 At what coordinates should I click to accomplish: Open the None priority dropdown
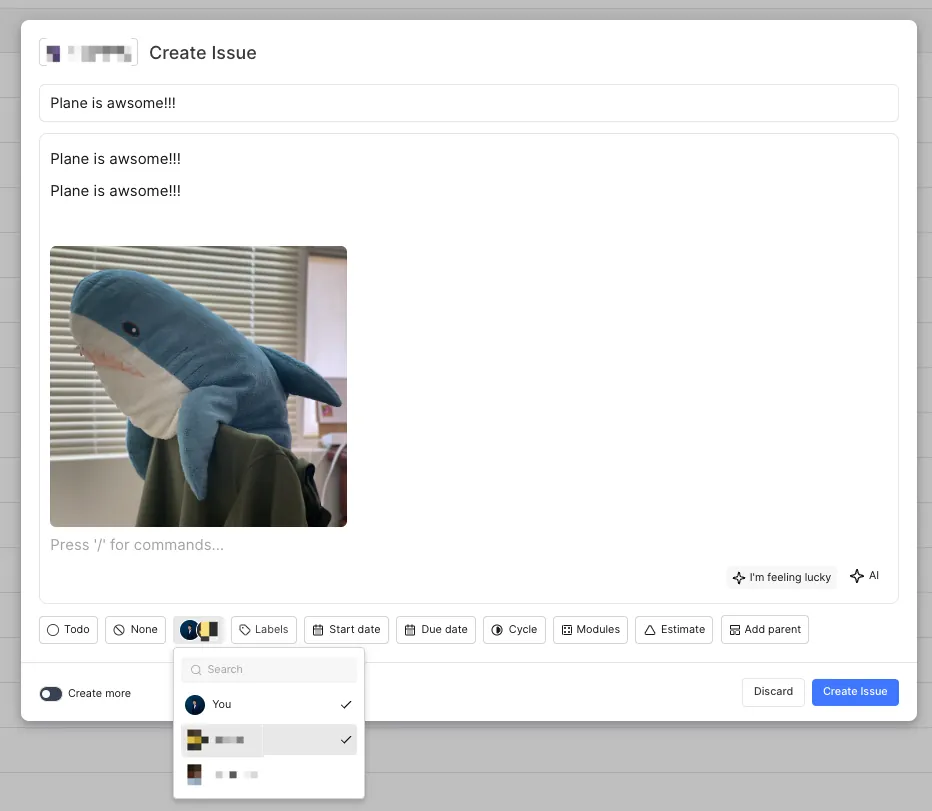135,630
